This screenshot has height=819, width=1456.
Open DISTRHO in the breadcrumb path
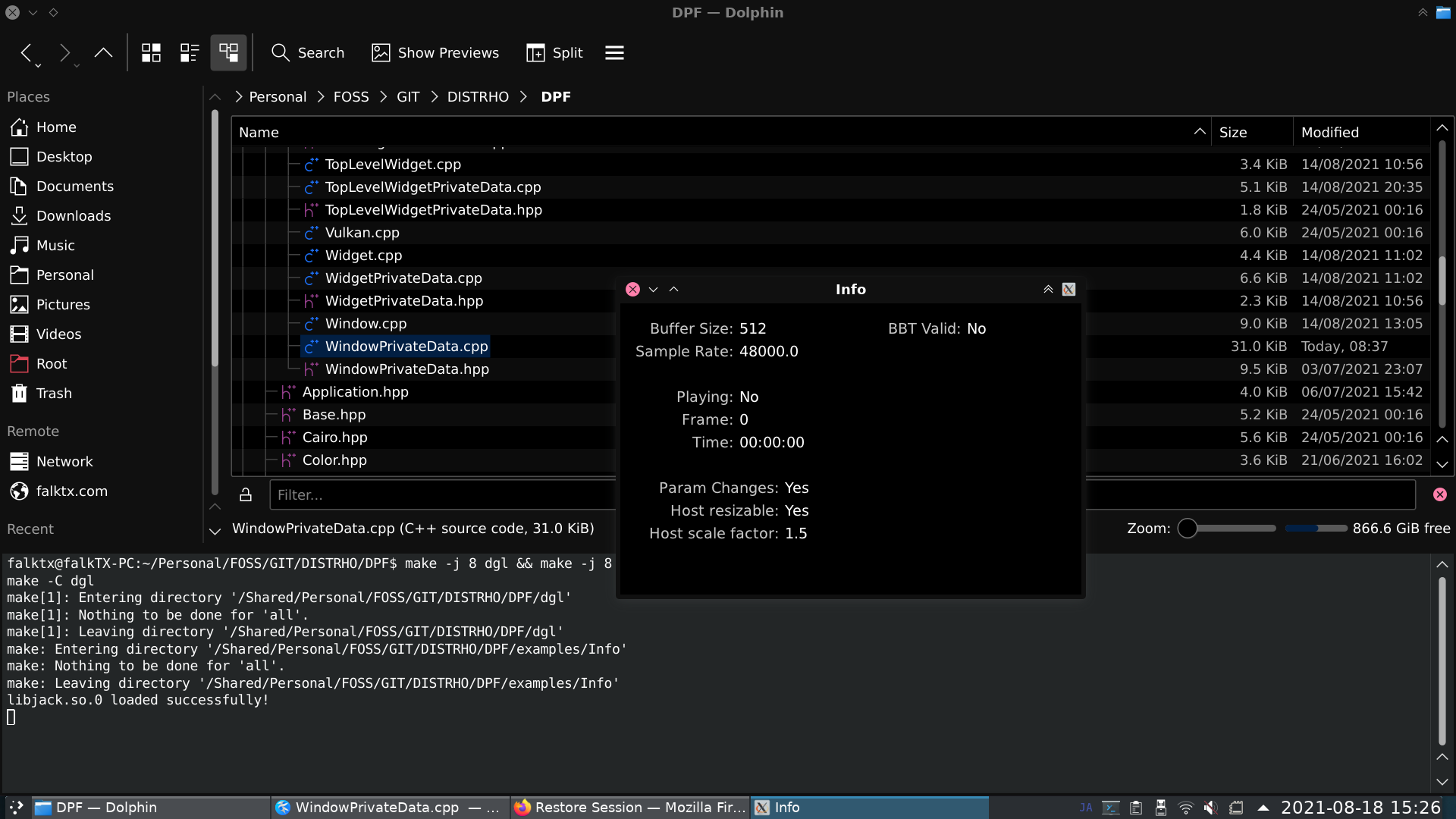click(478, 96)
